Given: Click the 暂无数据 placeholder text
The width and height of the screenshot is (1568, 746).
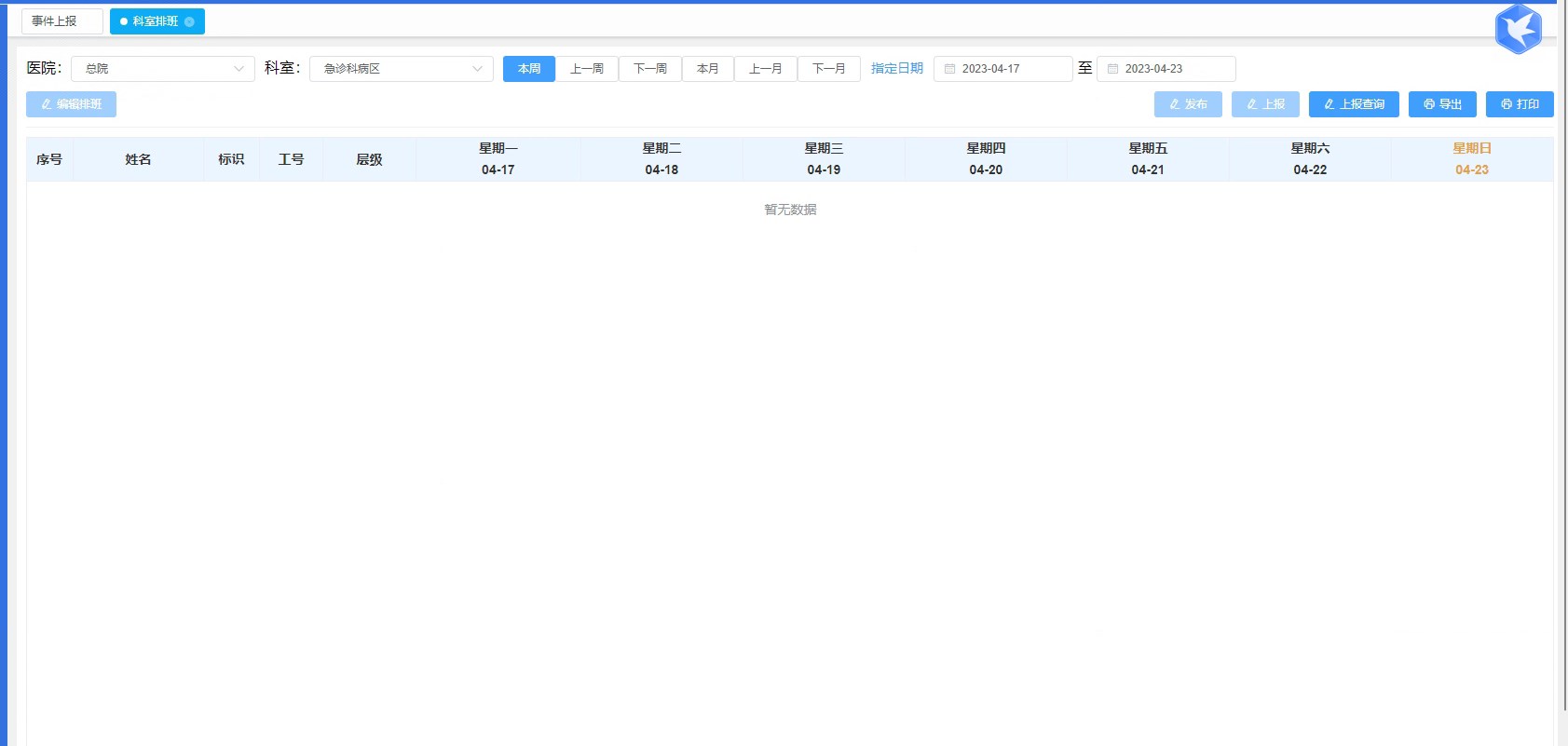Looking at the screenshot, I should 790,210.
